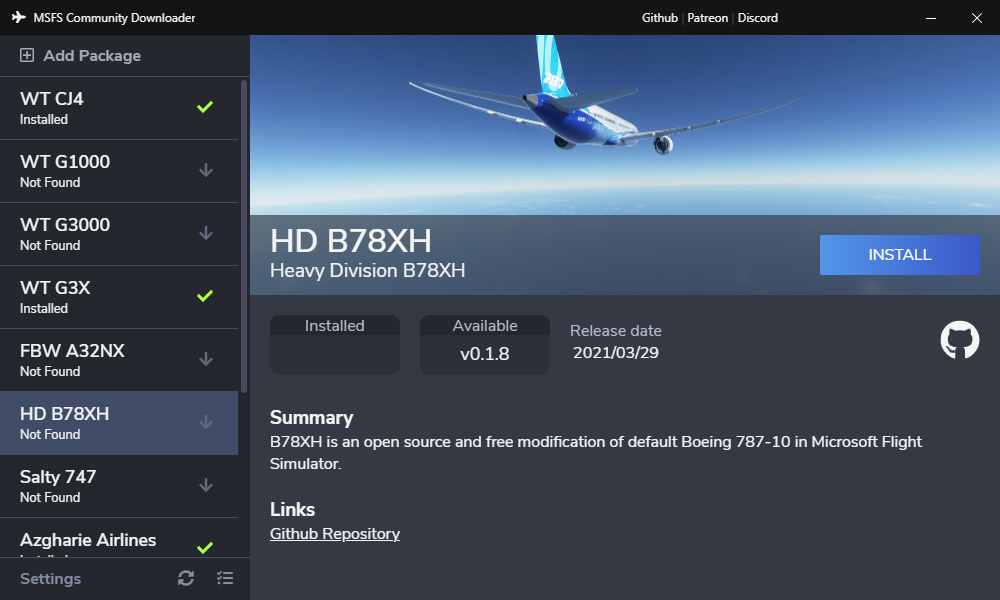Select the Salty 747 package
The image size is (1000, 600).
[119, 486]
